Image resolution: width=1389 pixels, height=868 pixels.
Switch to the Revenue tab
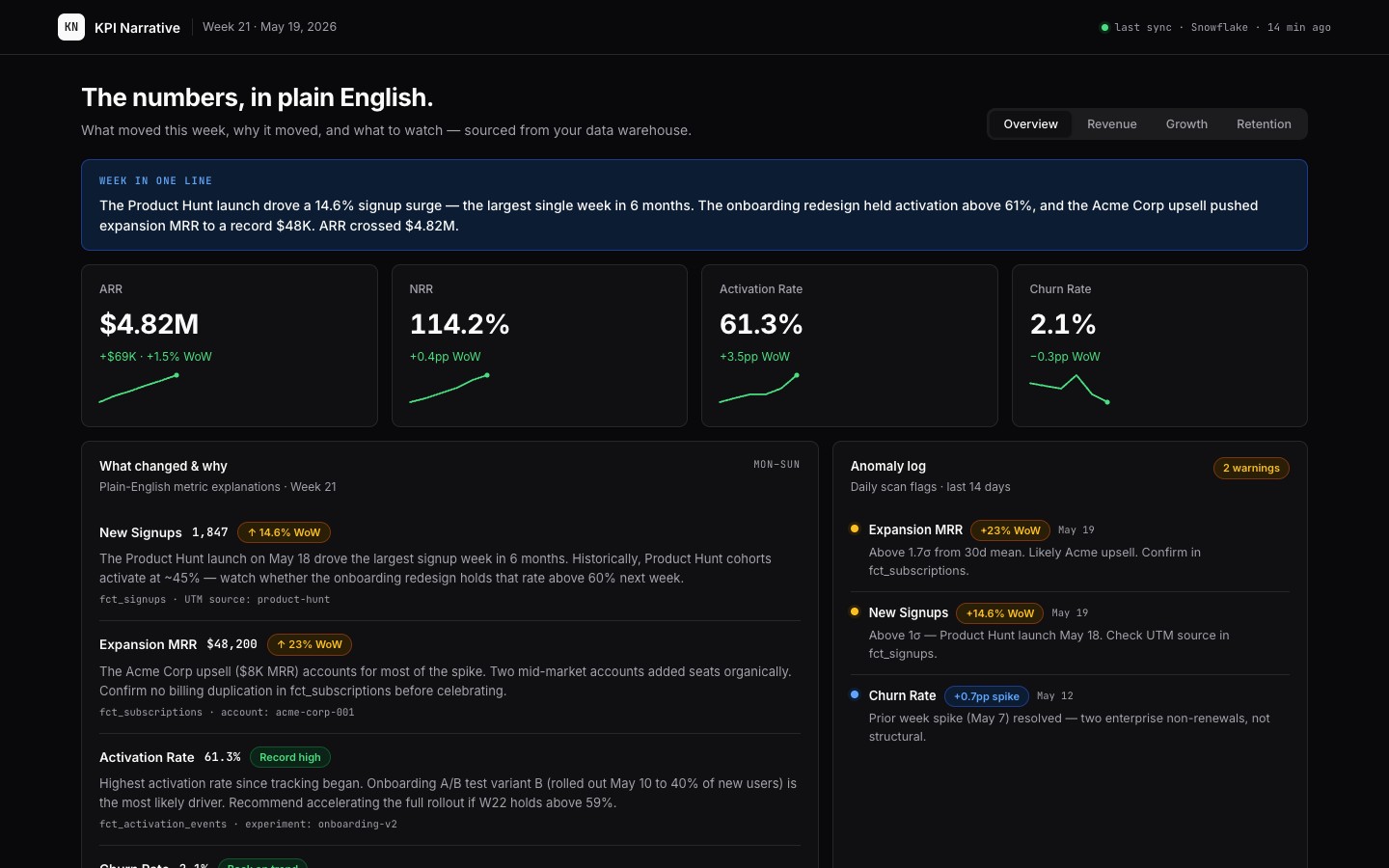pyautogui.click(x=1112, y=123)
